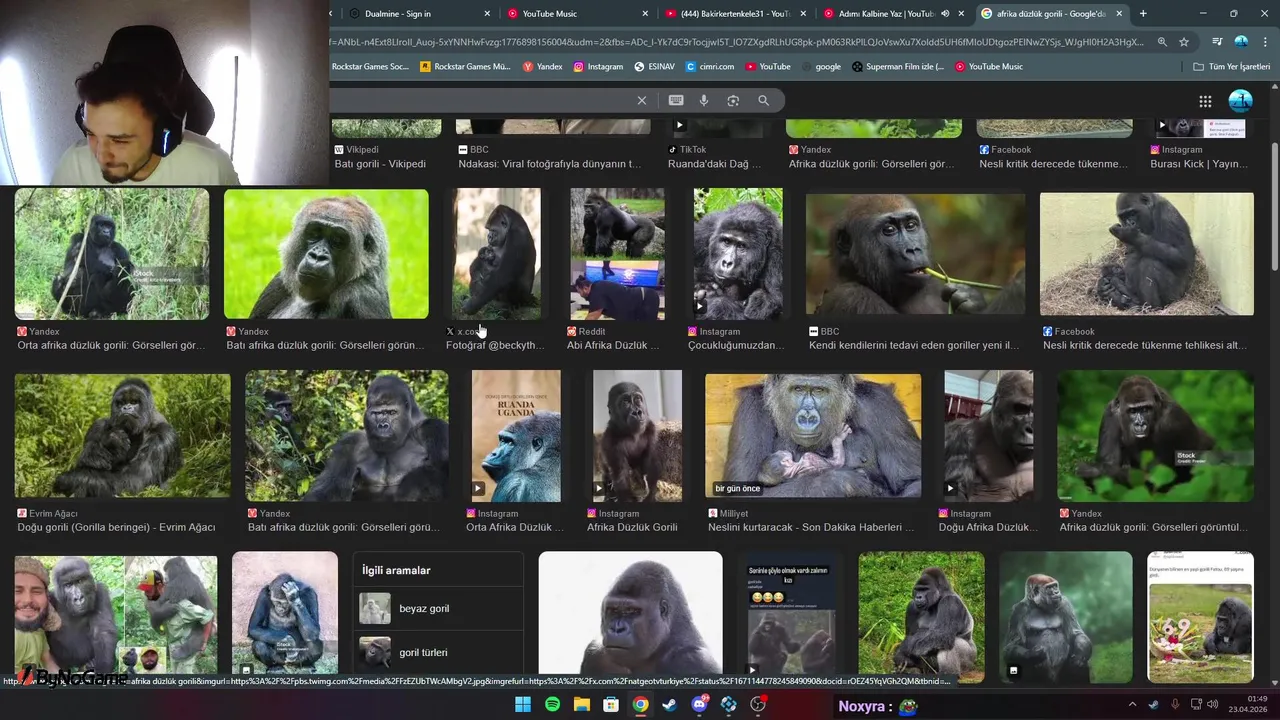Select the related search goril türleri
The height and width of the screenshot is (720, 1280).
coord(438,652)
